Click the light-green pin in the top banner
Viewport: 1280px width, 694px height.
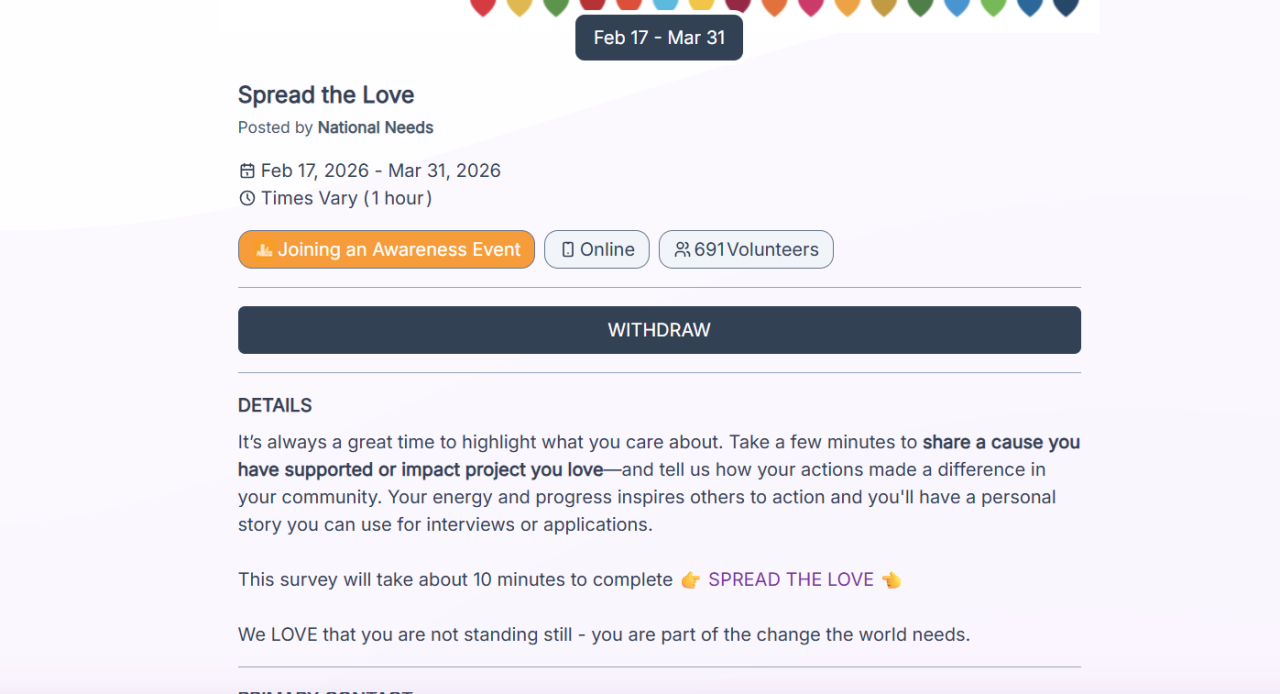coord(993,7)
